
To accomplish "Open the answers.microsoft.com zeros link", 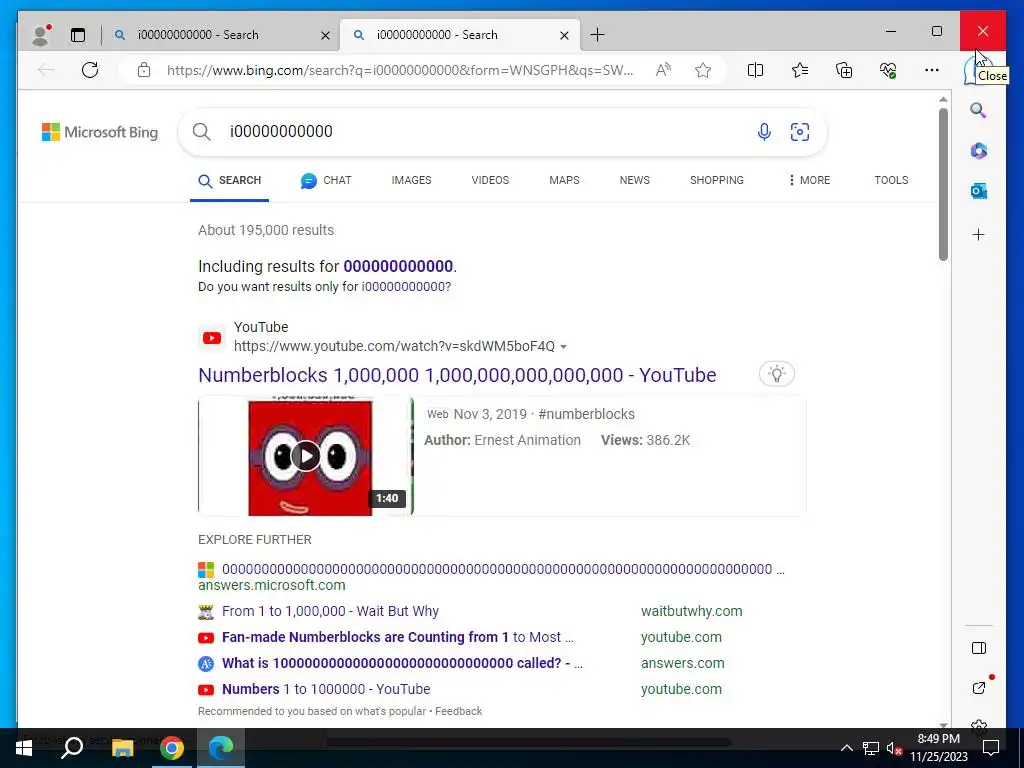I will [x=503, y=569].
